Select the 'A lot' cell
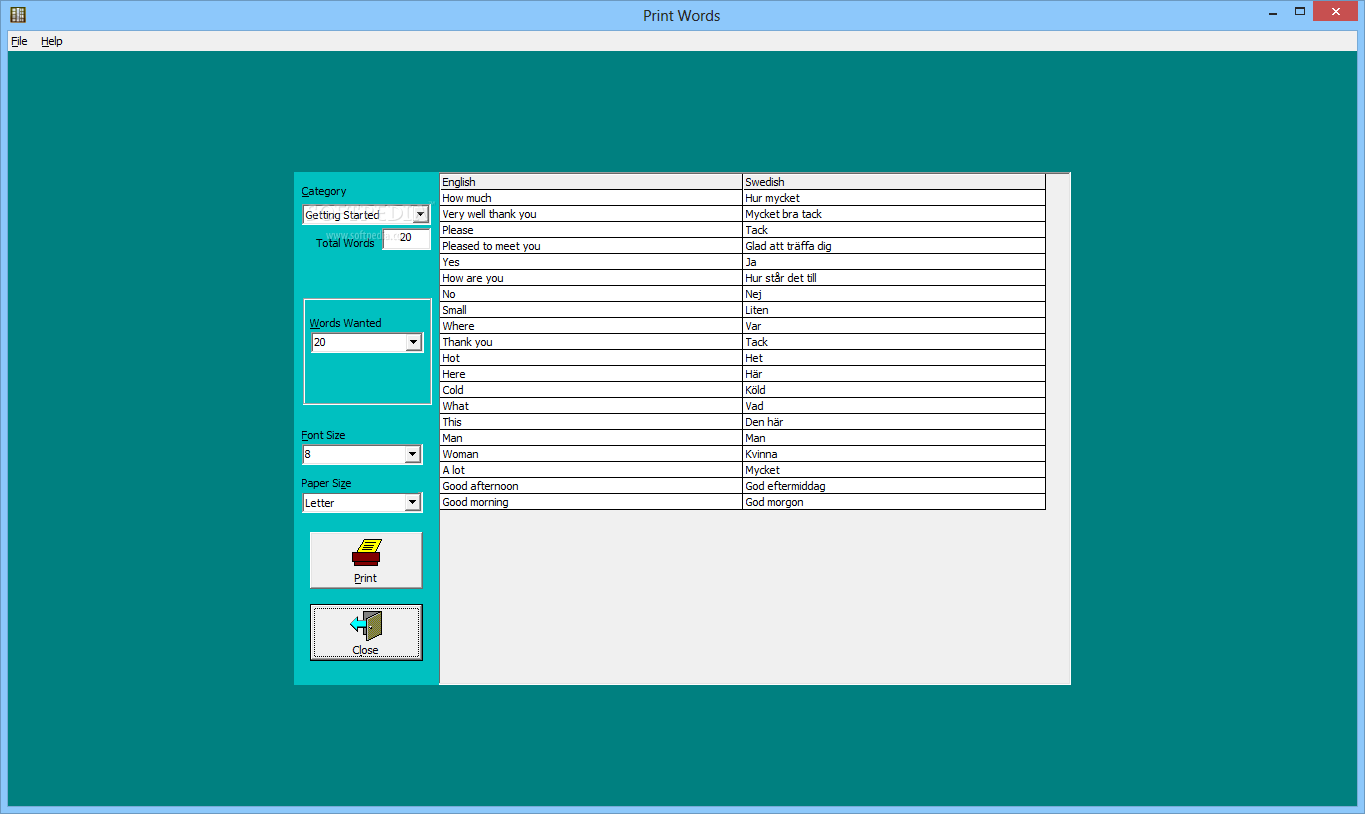 [x=591, y=470]
